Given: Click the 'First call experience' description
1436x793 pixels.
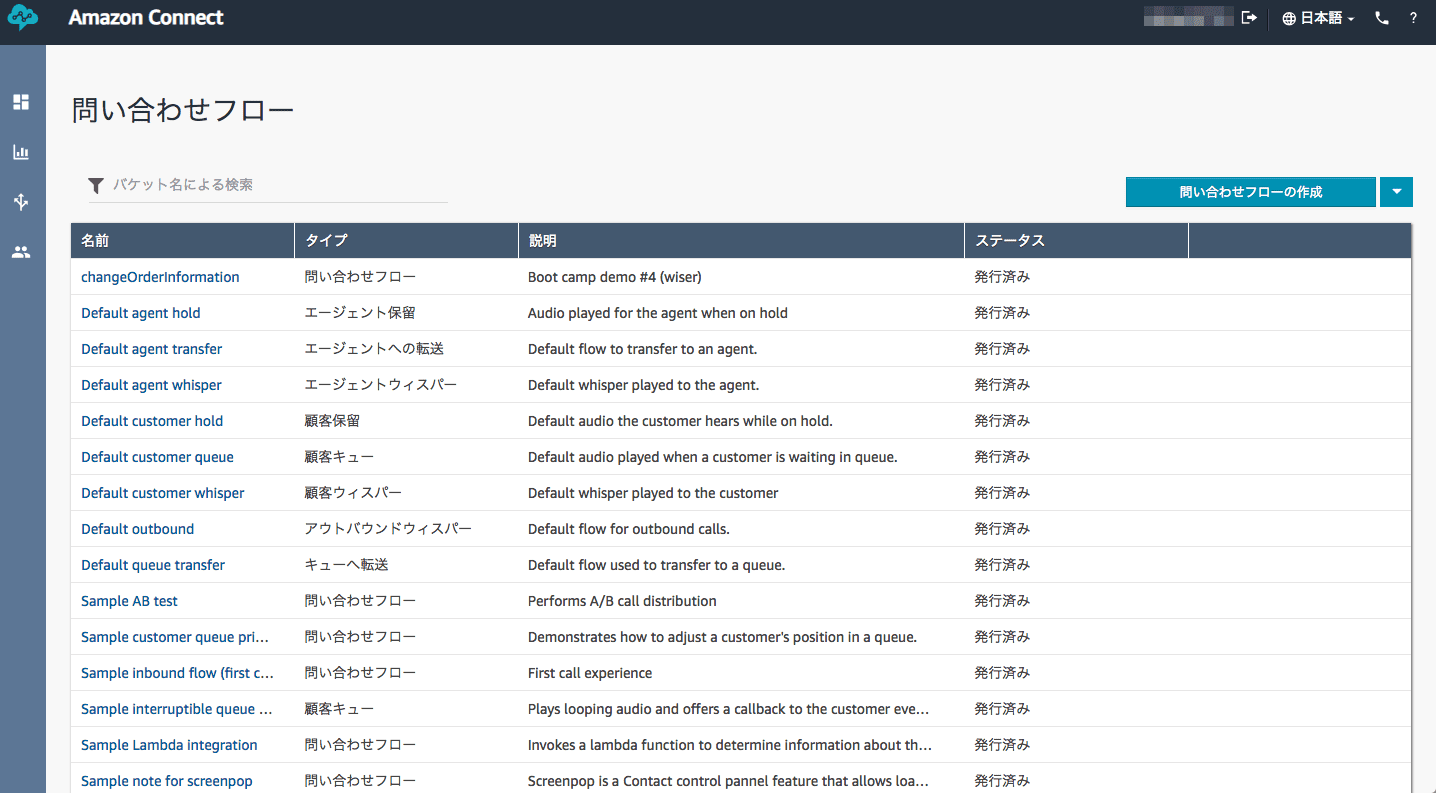Looking at the screenshot, I should point(590,673).
